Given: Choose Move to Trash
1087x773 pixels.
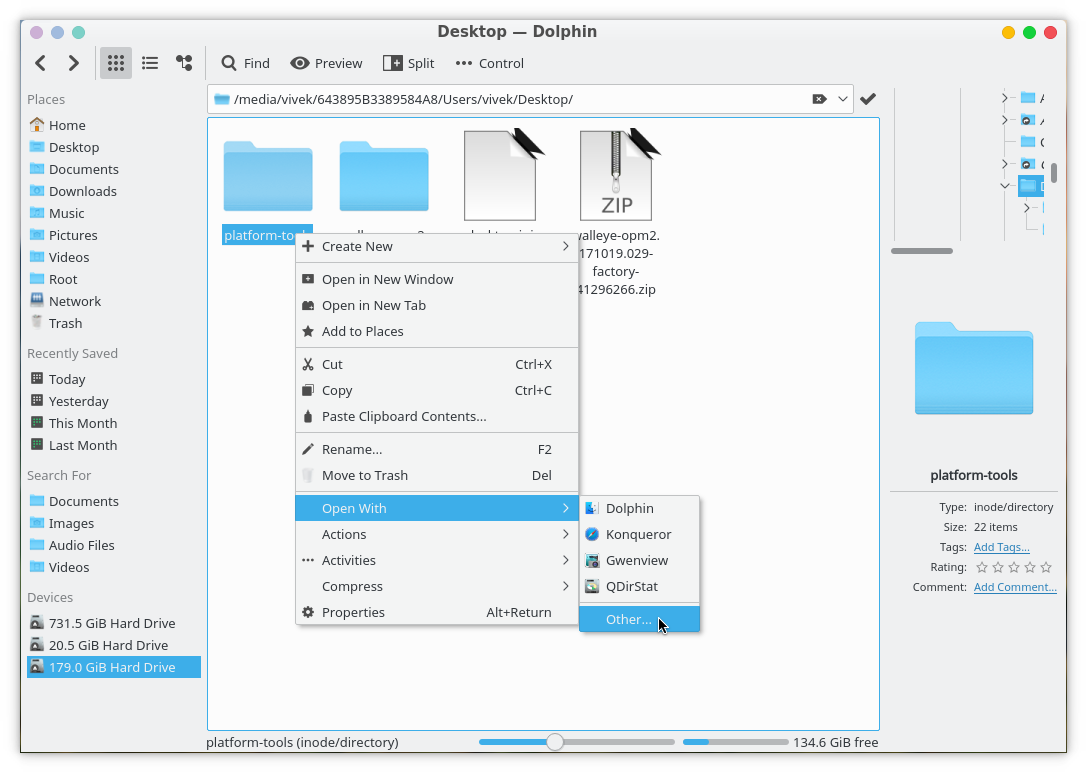Looking at the screenshot, I should pos(437,476).
